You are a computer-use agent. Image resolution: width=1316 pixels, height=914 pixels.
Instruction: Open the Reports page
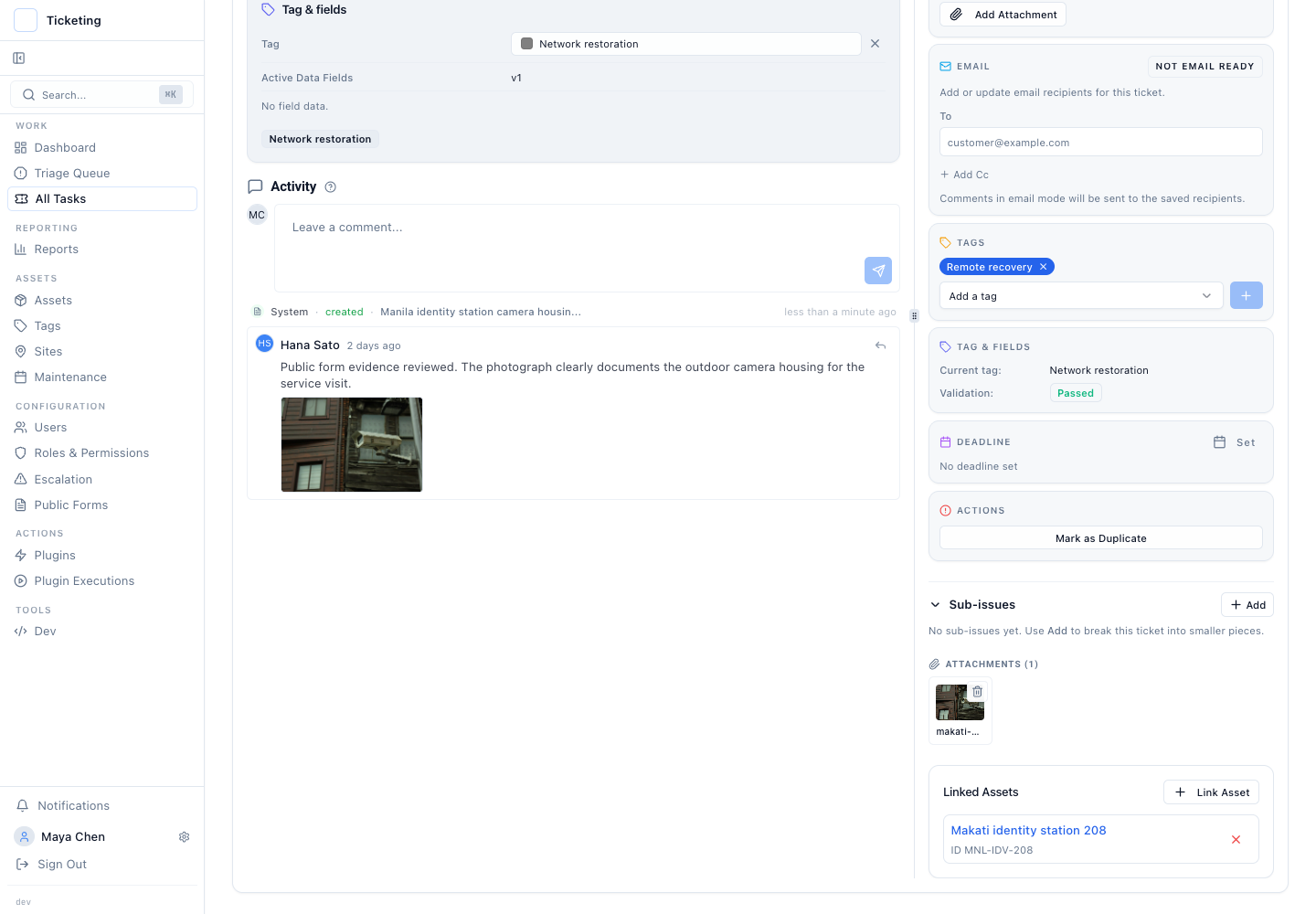click(x=56, y=250)
